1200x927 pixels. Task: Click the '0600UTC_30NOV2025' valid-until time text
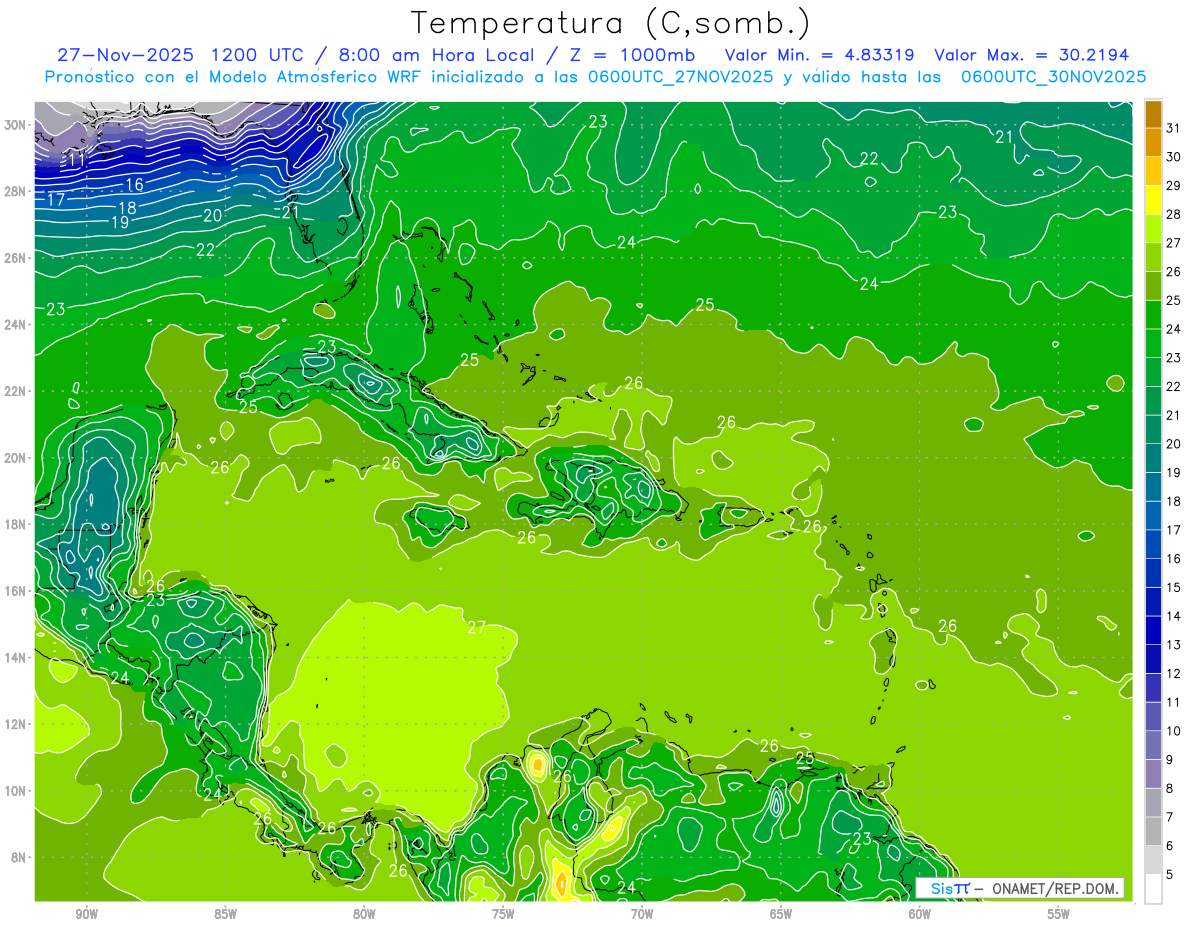pyautogui.click(x=1053, y=77)
